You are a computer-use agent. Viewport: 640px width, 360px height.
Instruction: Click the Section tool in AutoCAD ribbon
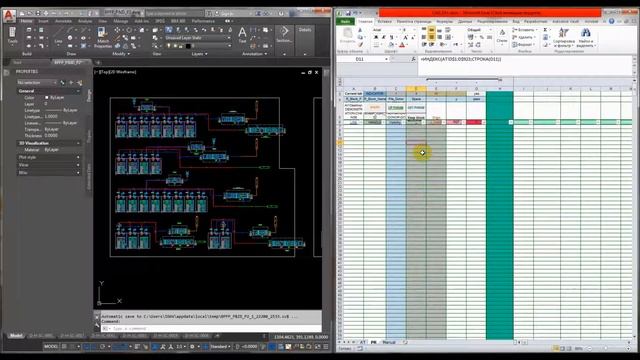click(284, 34)
